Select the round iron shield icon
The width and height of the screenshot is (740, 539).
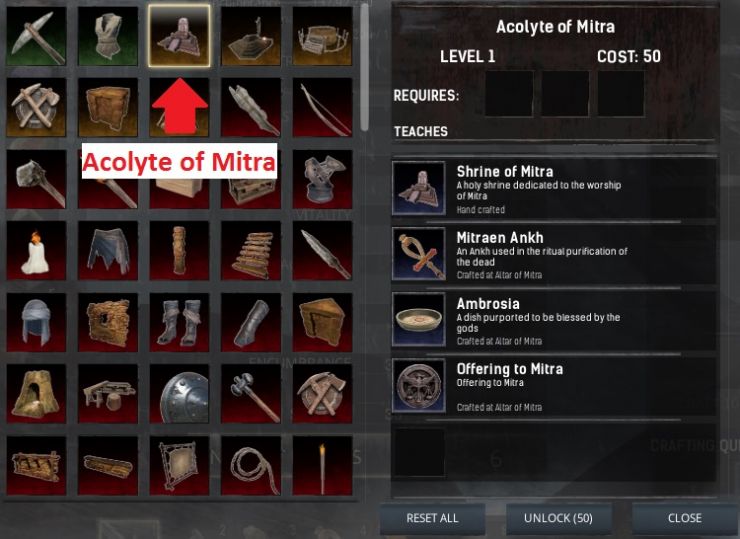179,394
